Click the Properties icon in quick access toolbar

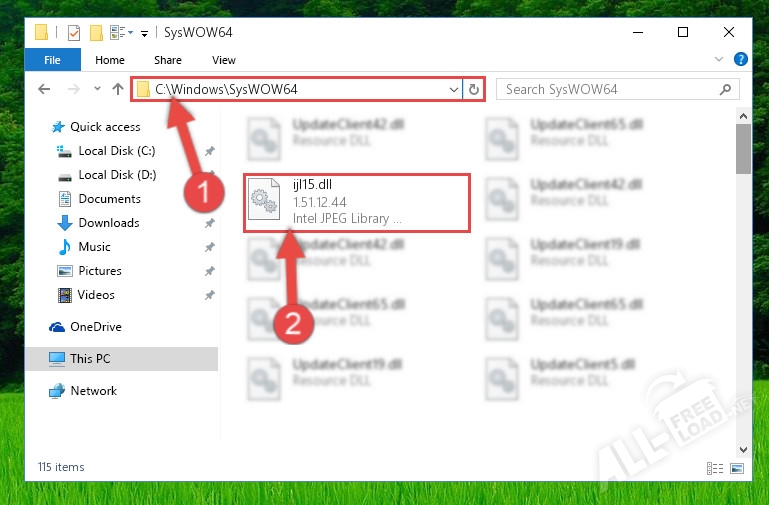tap(74, 32)
